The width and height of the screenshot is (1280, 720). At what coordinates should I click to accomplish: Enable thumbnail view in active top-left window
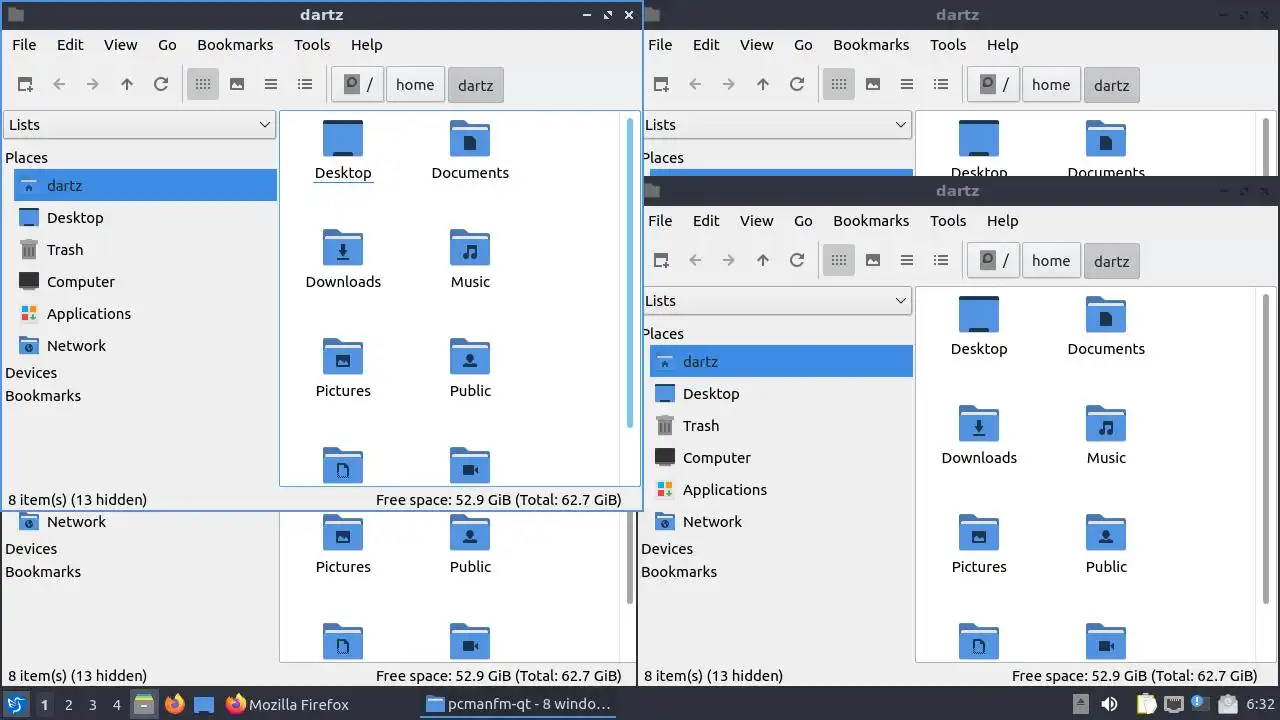pyautogui.click(x=237, y=85)
